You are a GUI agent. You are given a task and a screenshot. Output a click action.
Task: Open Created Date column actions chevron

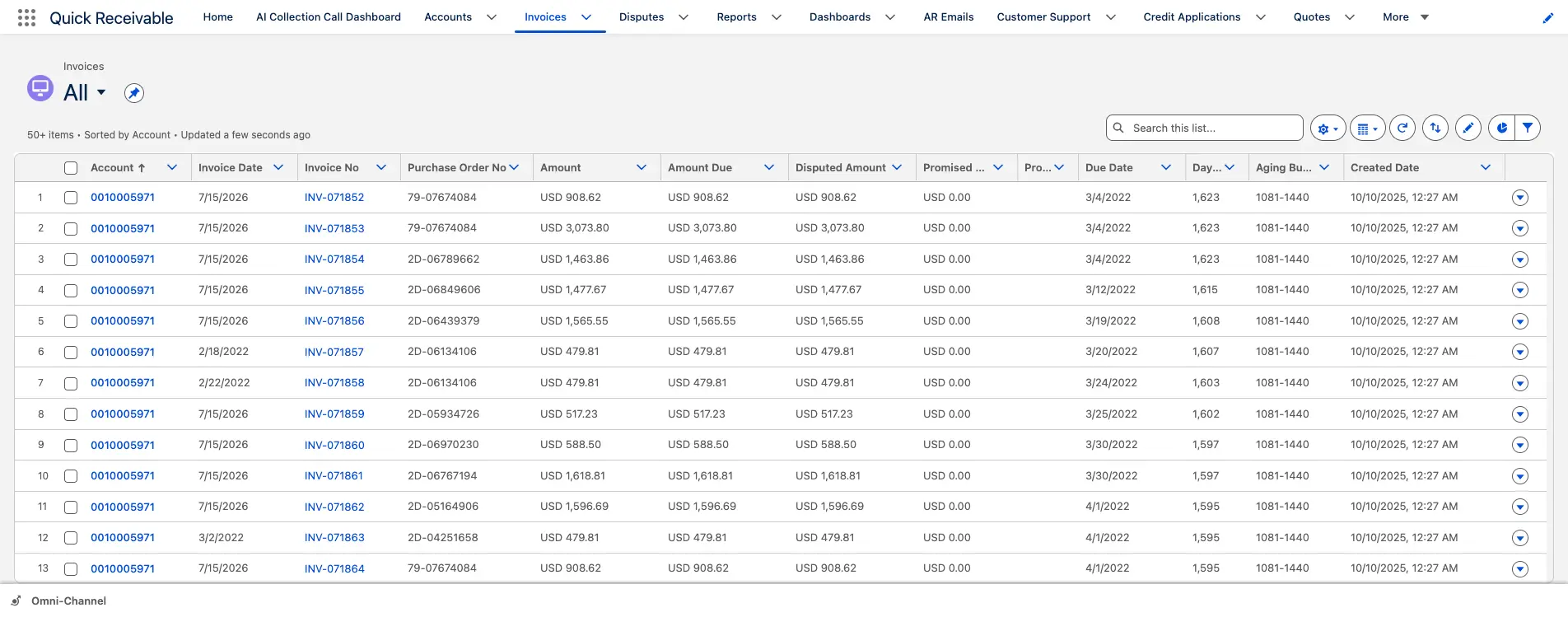coord(1486,167)
